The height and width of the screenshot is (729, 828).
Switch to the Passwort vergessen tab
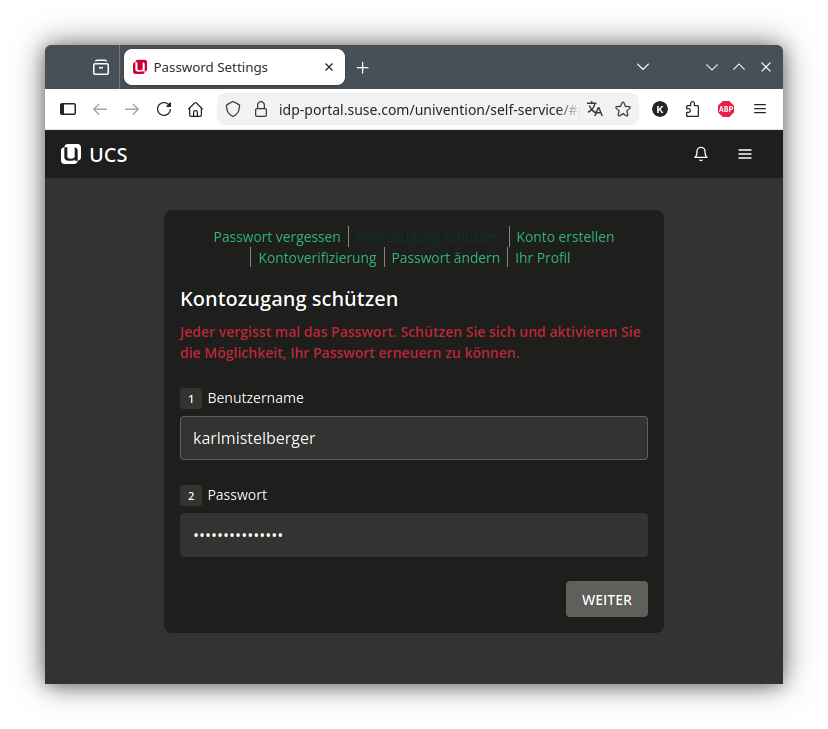(x=277, y=237)
